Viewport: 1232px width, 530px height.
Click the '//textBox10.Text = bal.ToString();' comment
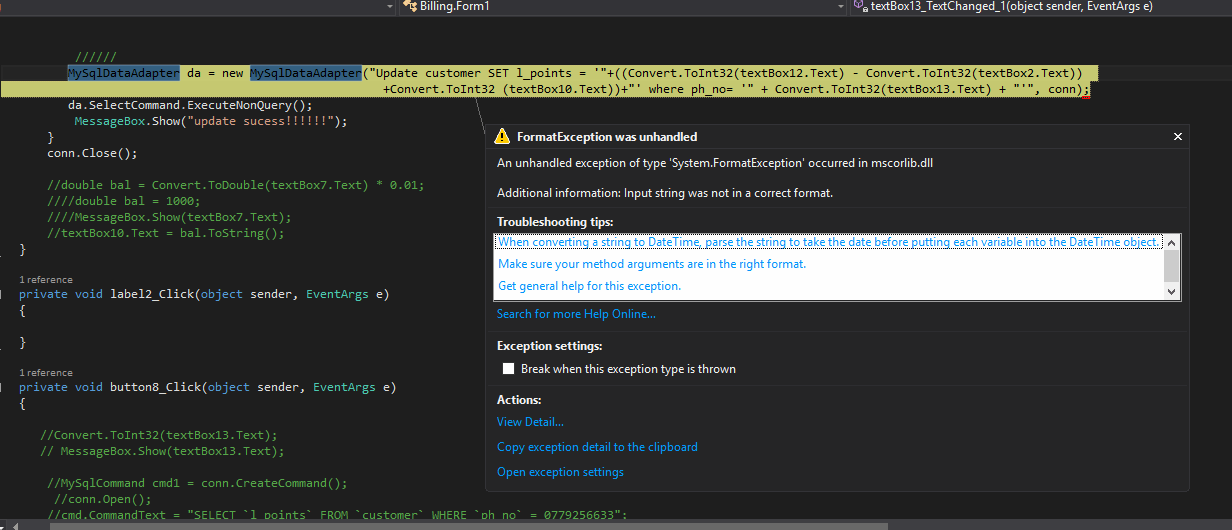click(x=166, y=233)
